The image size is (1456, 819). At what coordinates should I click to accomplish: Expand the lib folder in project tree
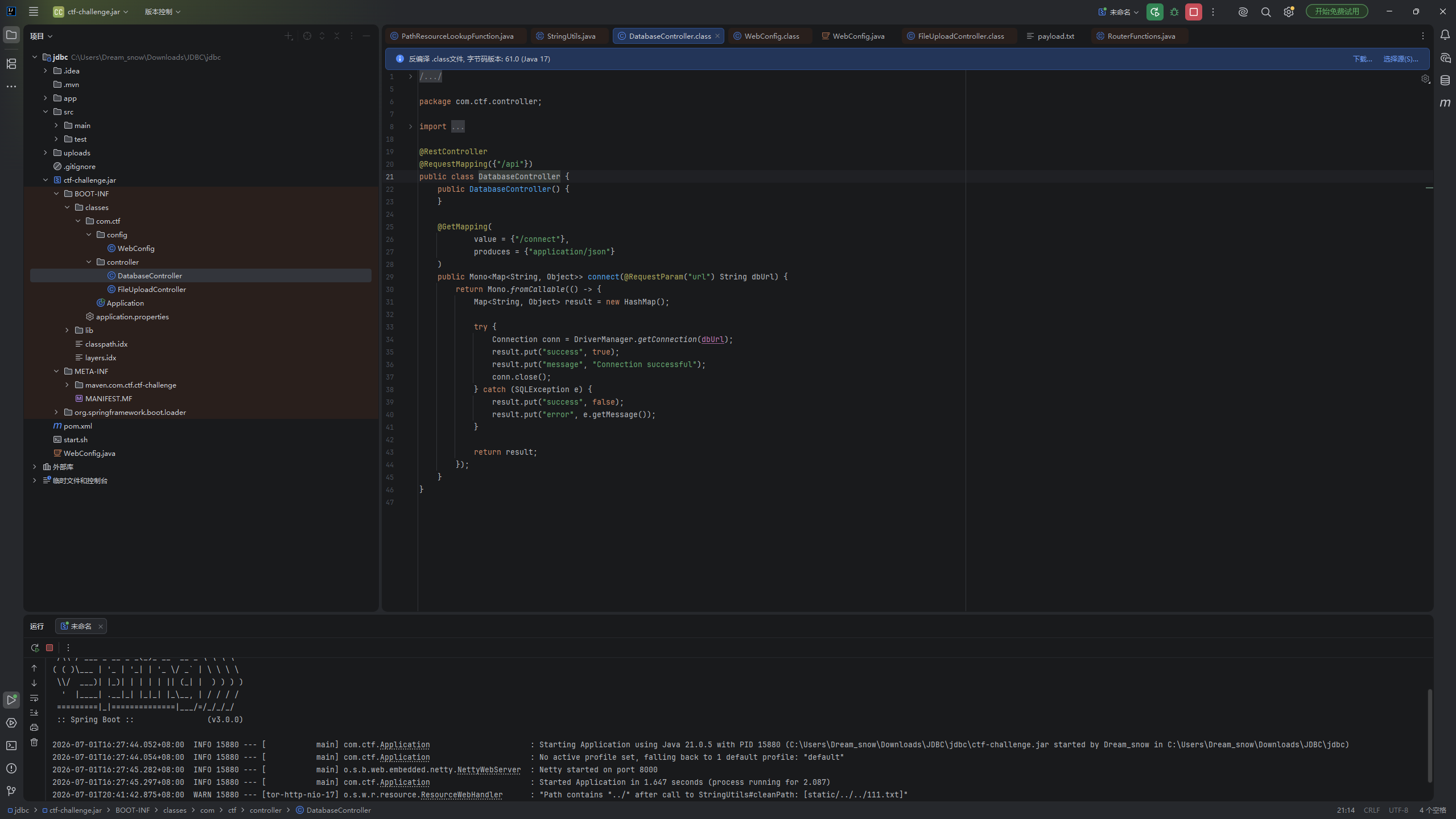[x=67, y=330]
